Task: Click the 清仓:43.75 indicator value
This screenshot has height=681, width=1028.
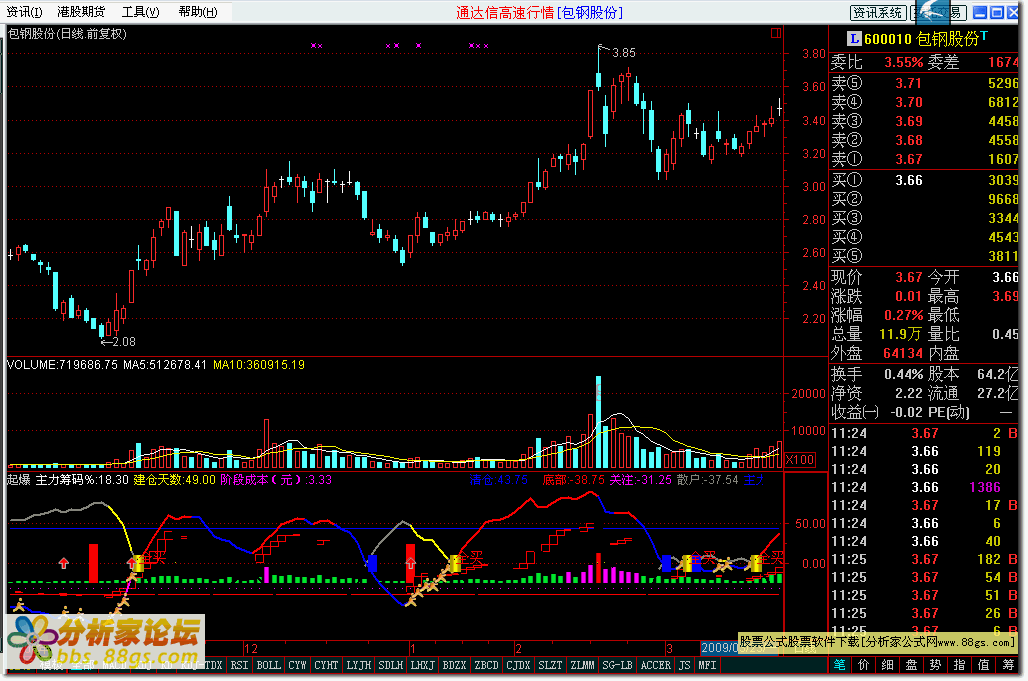Action: [x=498, y=480]
